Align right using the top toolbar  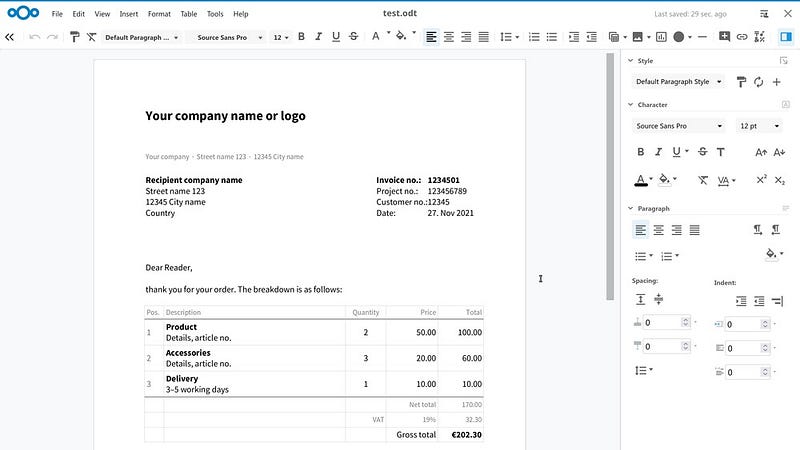(466, 37)
